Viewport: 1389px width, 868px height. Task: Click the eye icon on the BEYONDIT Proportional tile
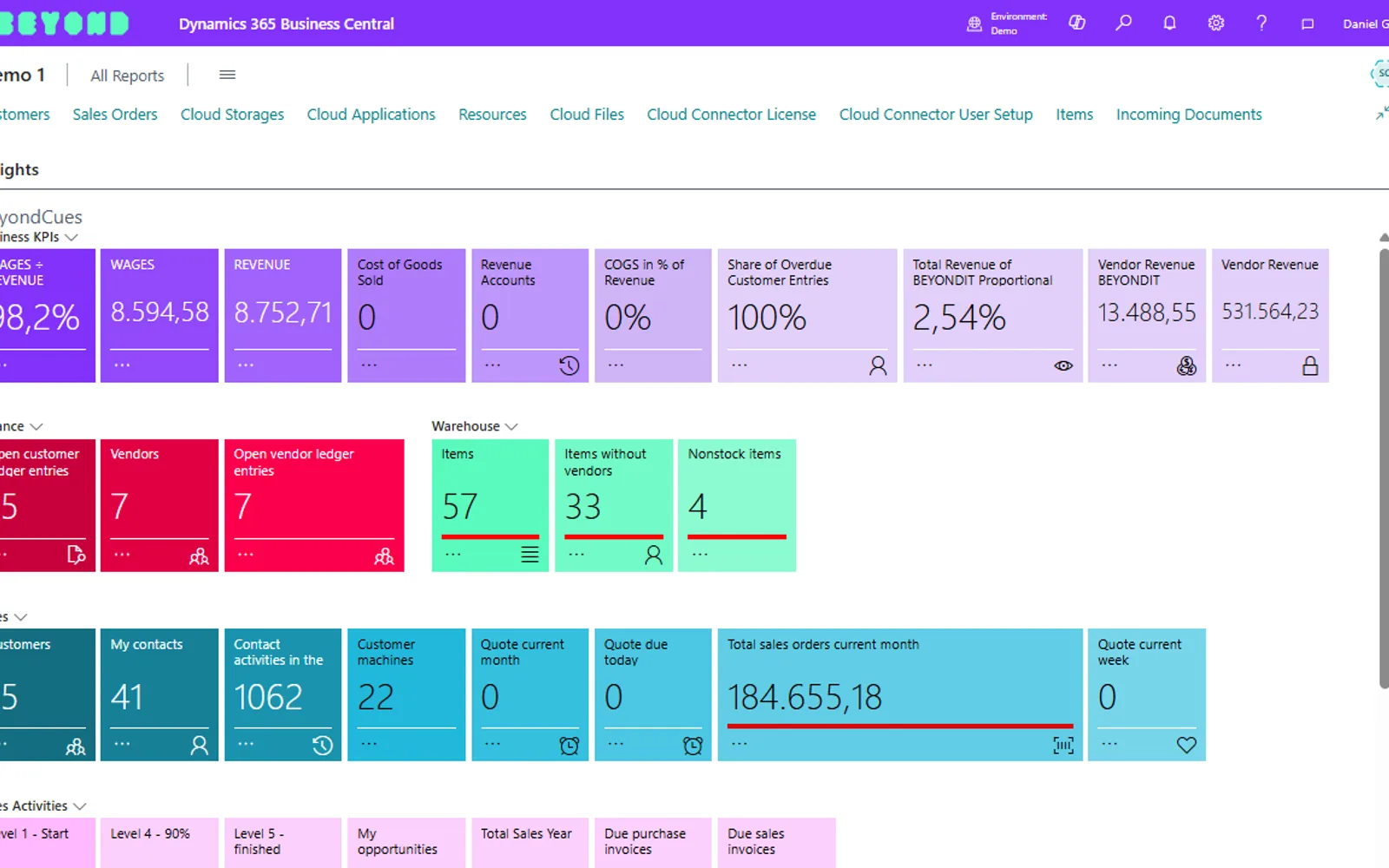1063,365
